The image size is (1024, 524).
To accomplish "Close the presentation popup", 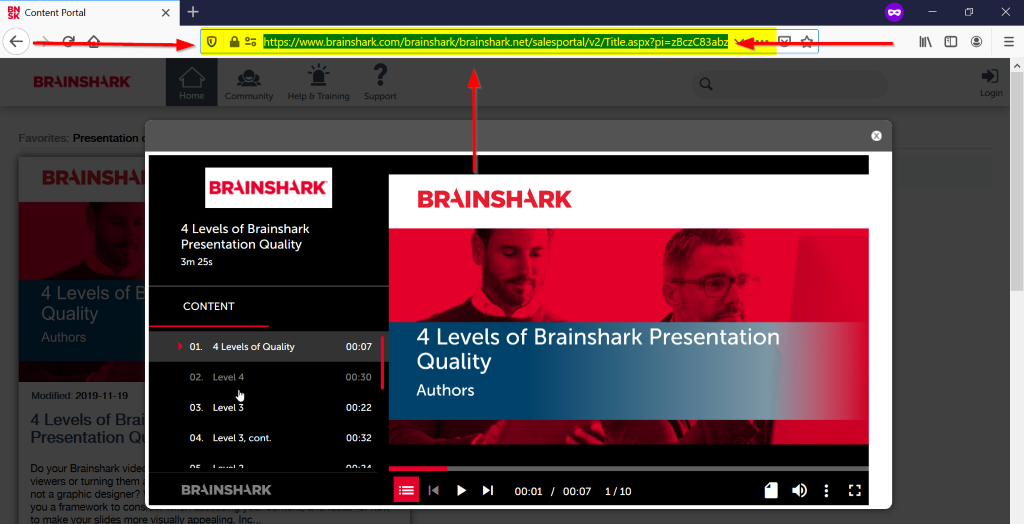I will tap(876, 136).
